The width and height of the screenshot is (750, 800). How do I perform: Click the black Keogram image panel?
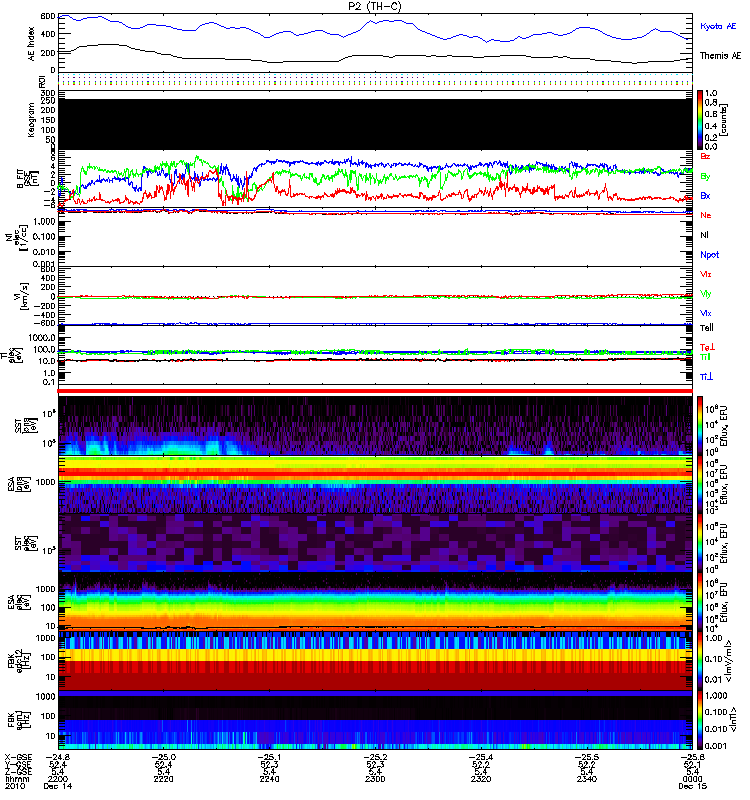coord(375,124)
